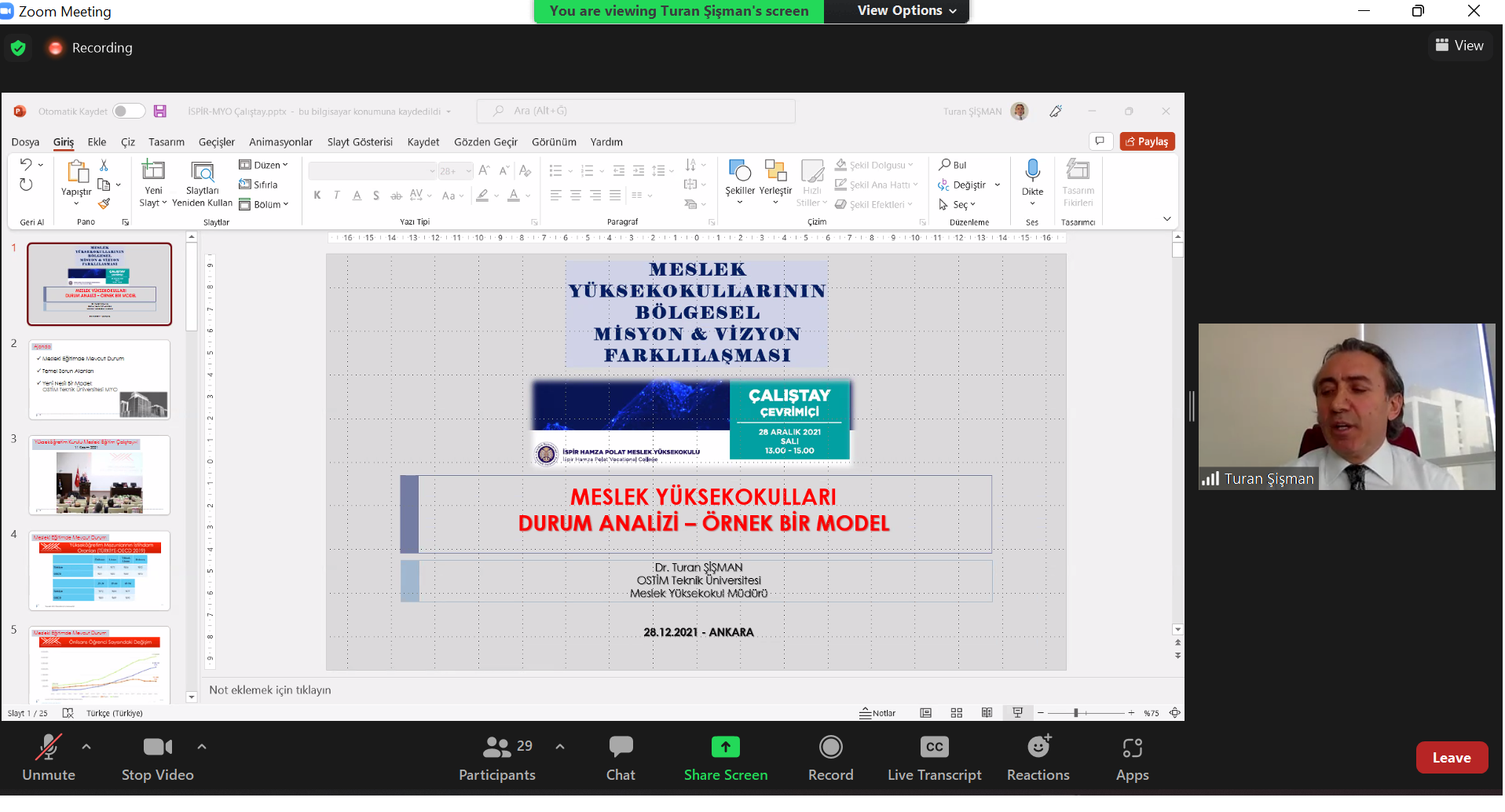The height and width of the screenshot is (812, 1505).
Task: Adjust the PowerPoint zoom slider
Action: pos(1076,713)
